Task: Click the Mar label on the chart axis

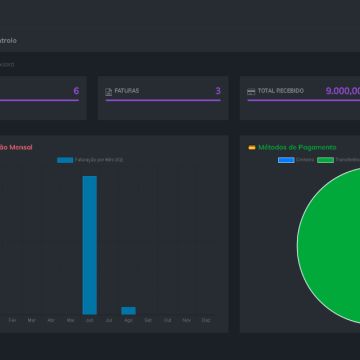Action: pyautogui.click(x=32, y=320)
